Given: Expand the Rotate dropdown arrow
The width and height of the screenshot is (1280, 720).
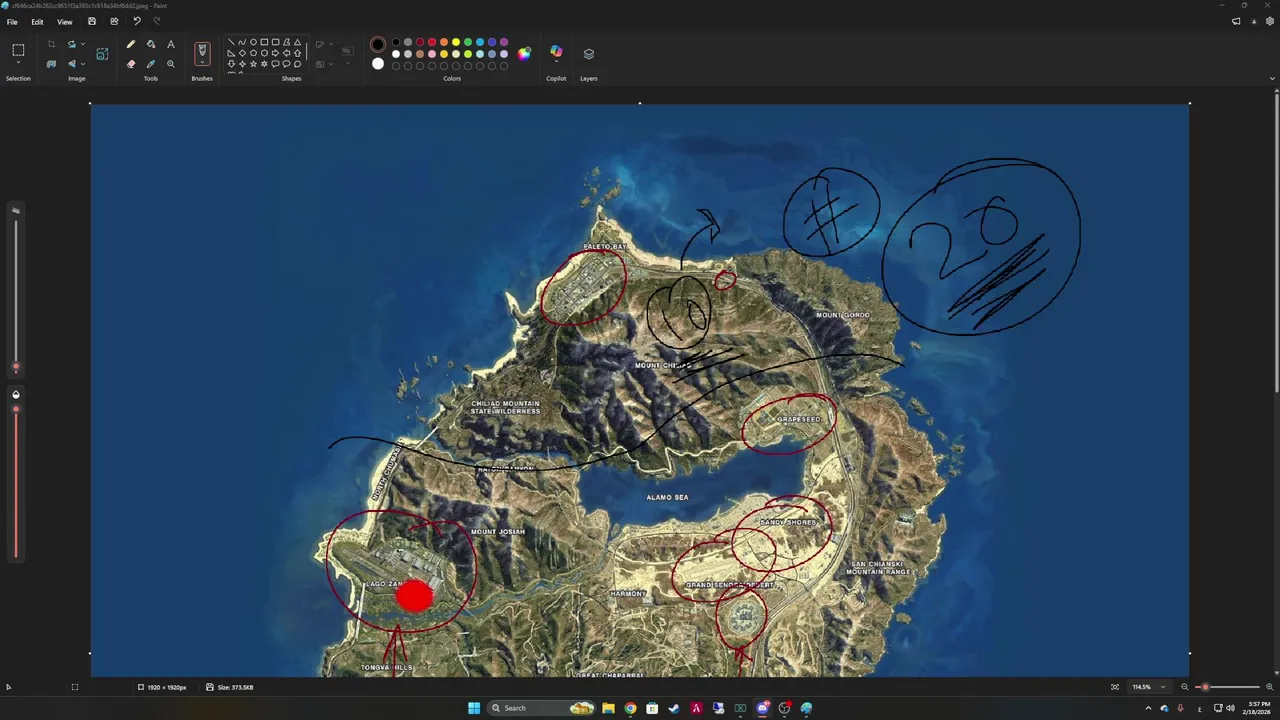Looking at the screenshot, I should pos(82,44).
